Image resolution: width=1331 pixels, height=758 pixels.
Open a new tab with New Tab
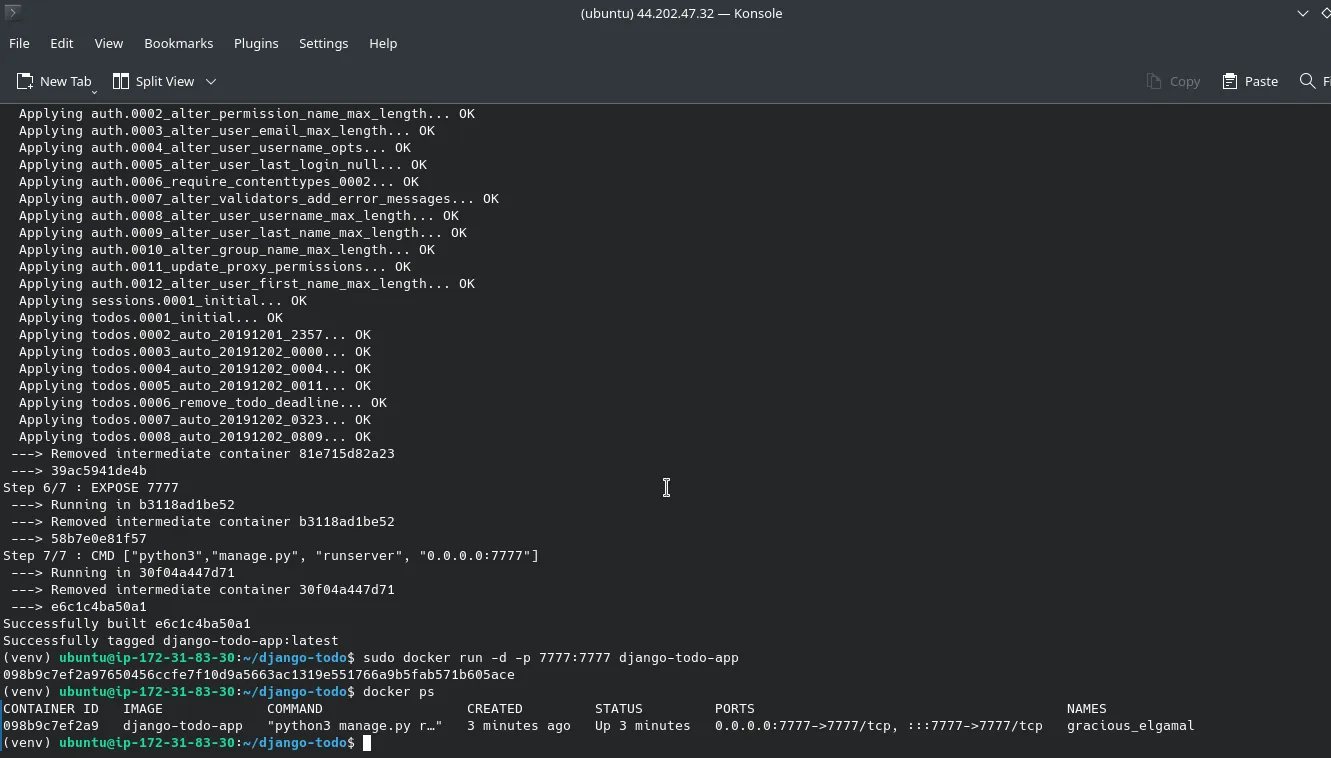(54, 81)
